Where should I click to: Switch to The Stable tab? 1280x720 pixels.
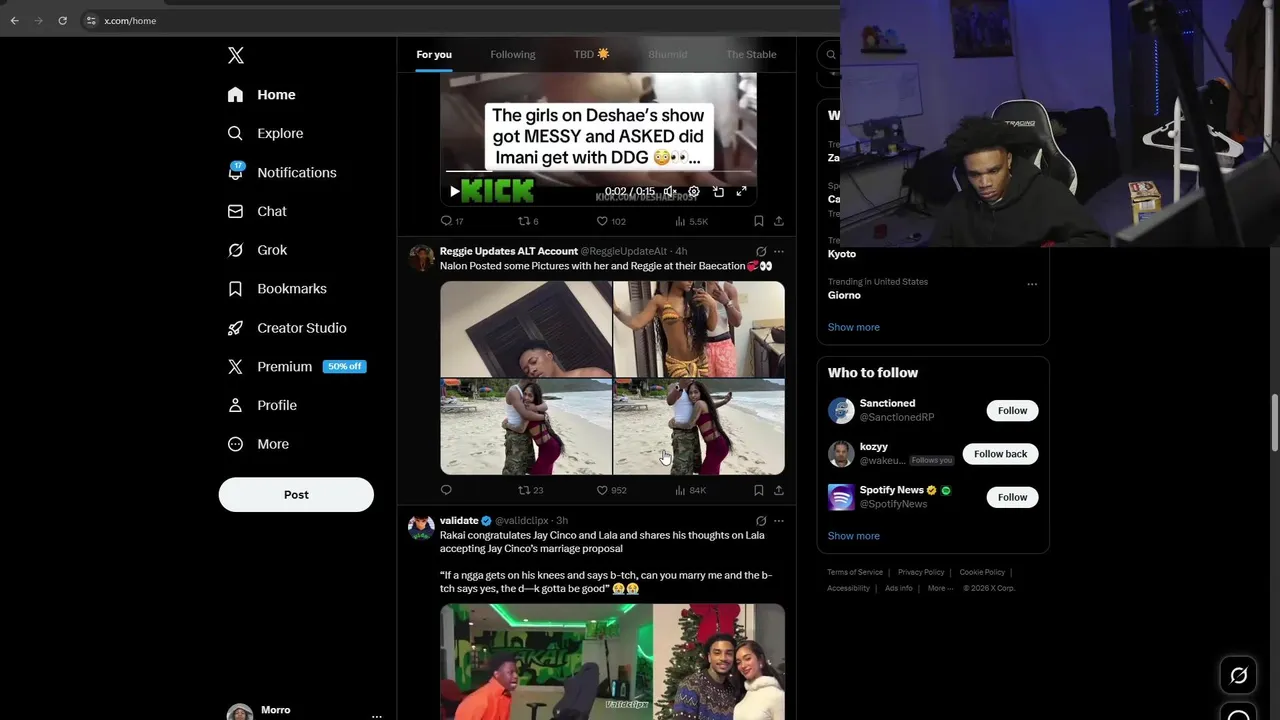[x=751, y=54]
